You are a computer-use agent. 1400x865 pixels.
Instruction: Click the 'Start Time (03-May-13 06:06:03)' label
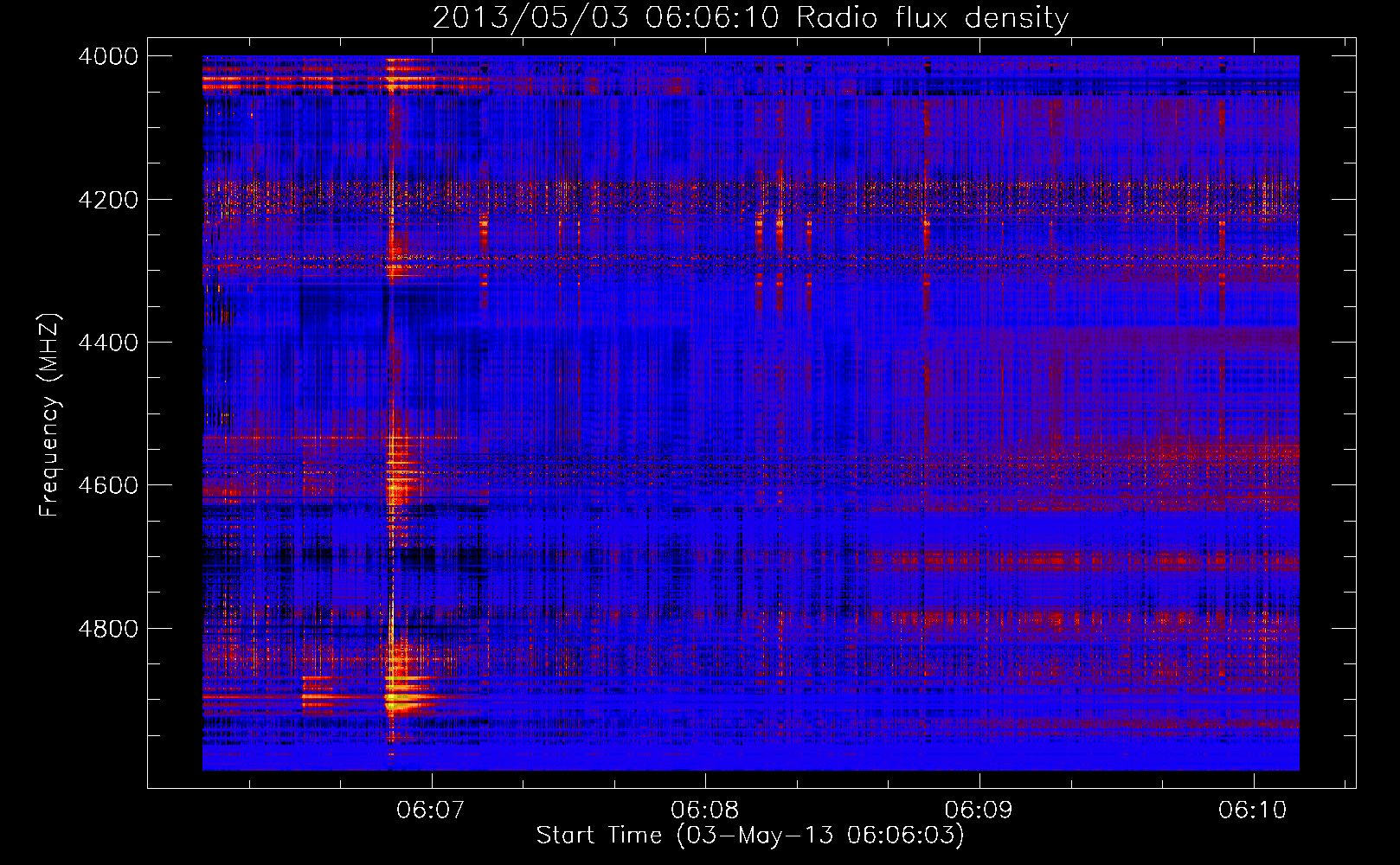[x=750, y=836]
